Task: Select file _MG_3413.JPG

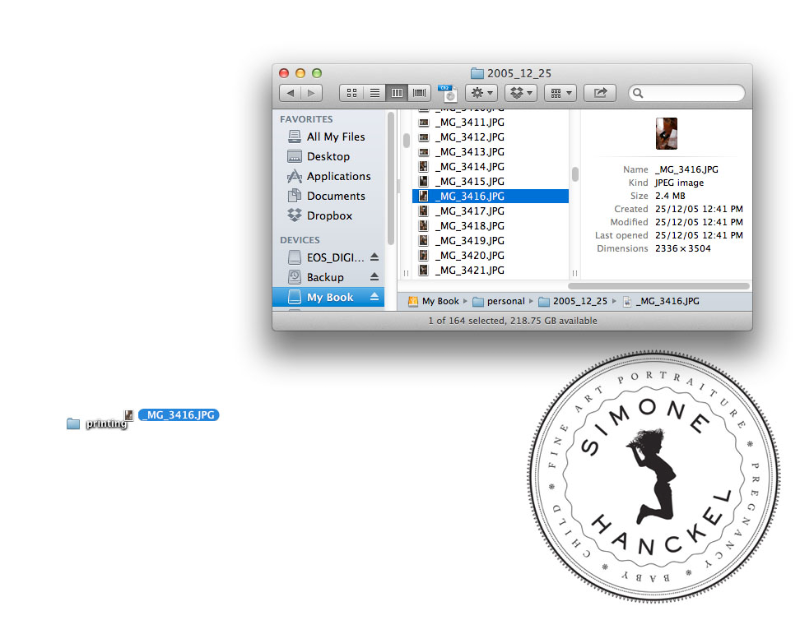Action: click(490, 152)
